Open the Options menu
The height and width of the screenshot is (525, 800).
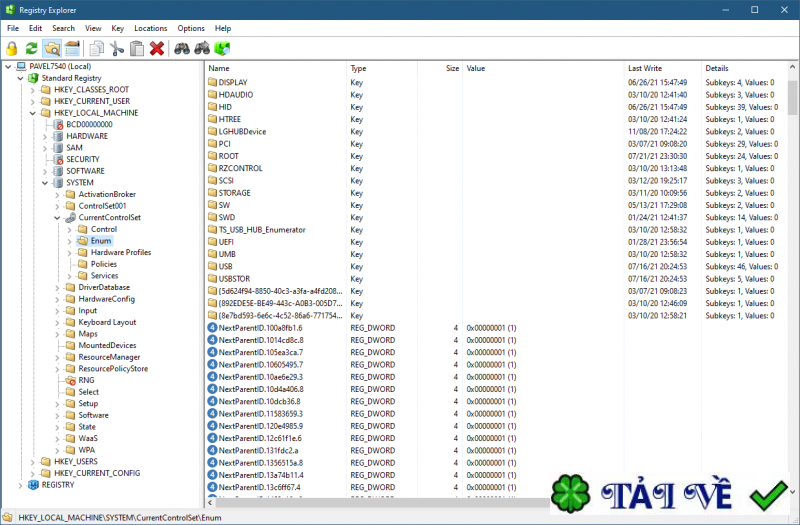[191, 28]
